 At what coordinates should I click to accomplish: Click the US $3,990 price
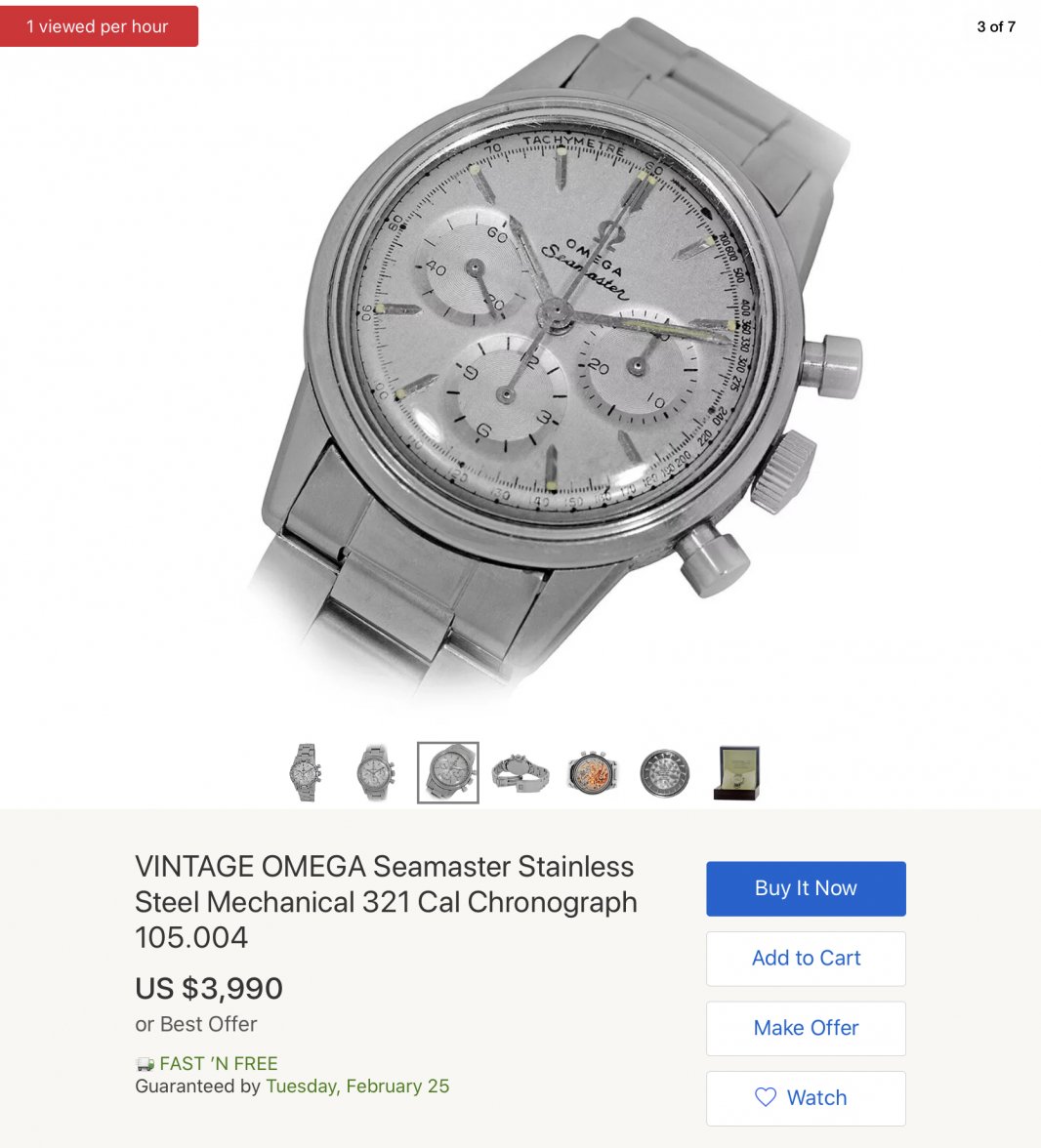tap(209, 988)
